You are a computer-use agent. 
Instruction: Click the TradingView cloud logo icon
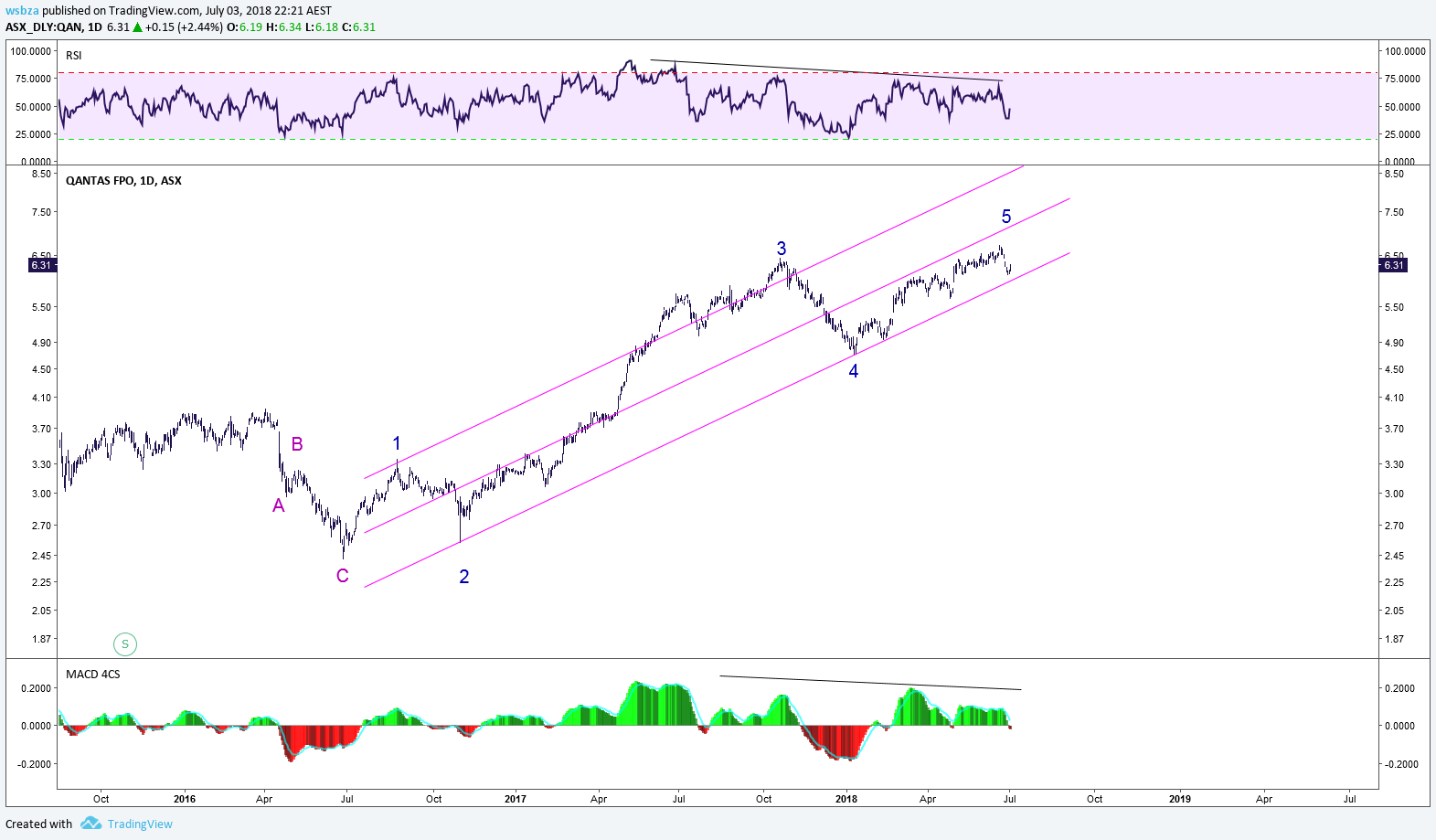click(90, 823)
